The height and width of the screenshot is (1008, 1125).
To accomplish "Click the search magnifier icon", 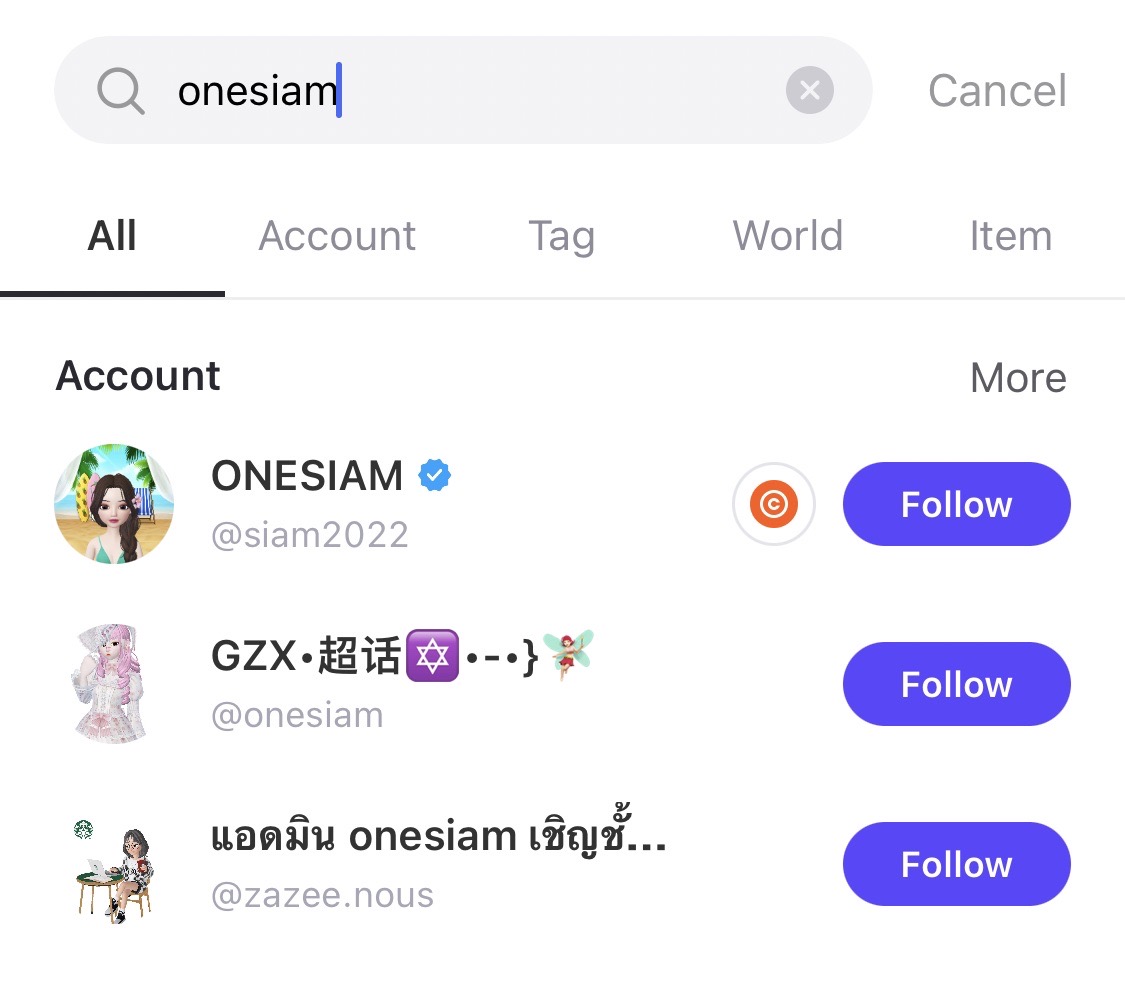I will 121,91.
